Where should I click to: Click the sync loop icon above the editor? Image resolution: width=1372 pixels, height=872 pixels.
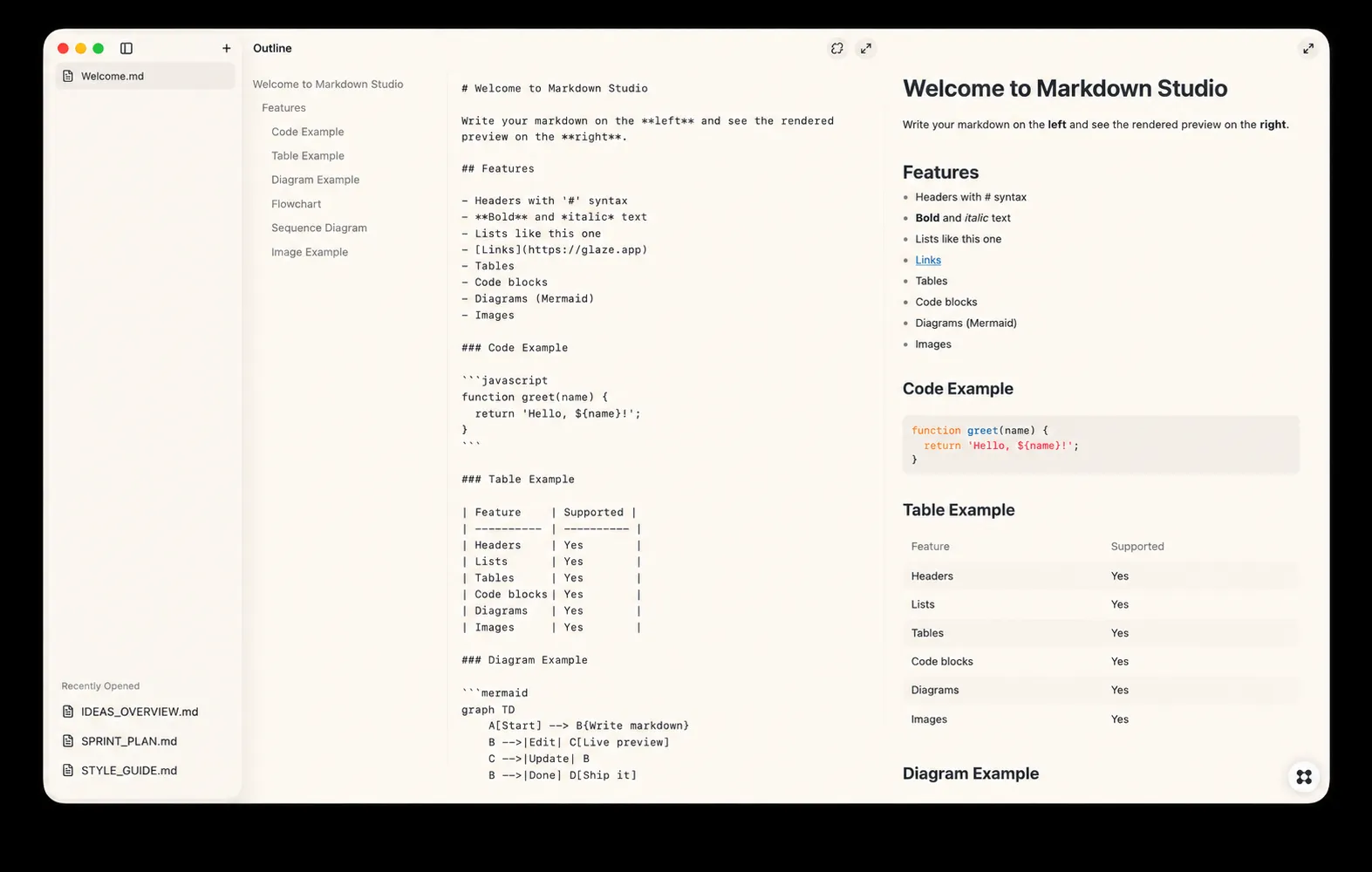(x=837, y=49)
